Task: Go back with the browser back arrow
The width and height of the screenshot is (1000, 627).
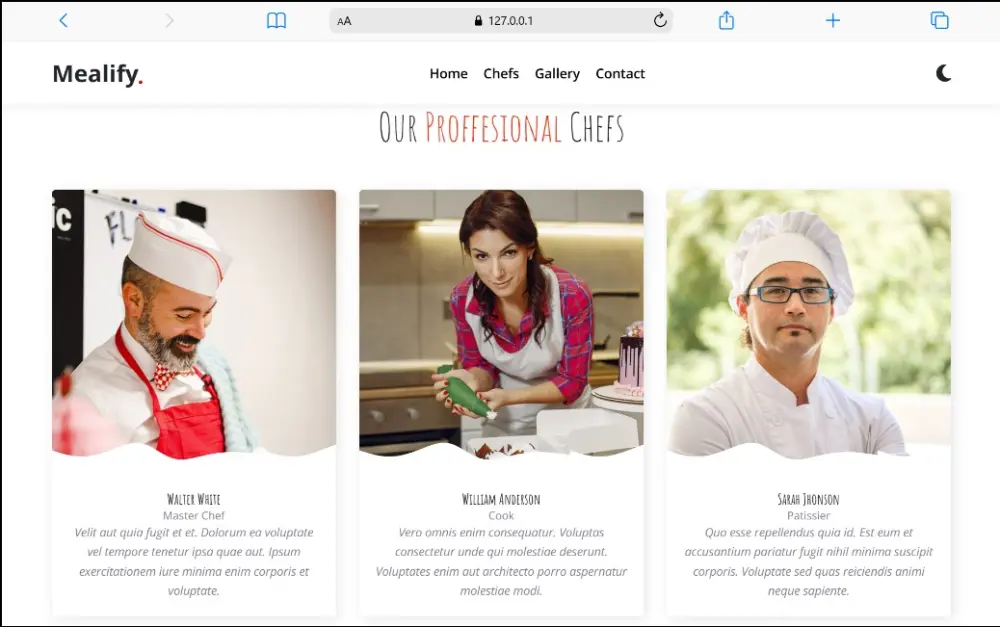Action: (x=63, y=20)
